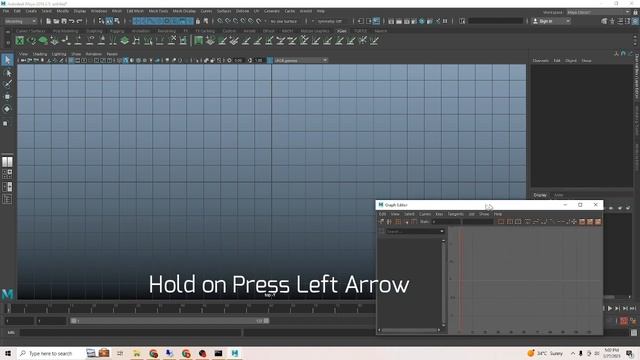Toggle the Modeling Toolkit panel icon
This screenshot has height=360, width=640.
604,21
